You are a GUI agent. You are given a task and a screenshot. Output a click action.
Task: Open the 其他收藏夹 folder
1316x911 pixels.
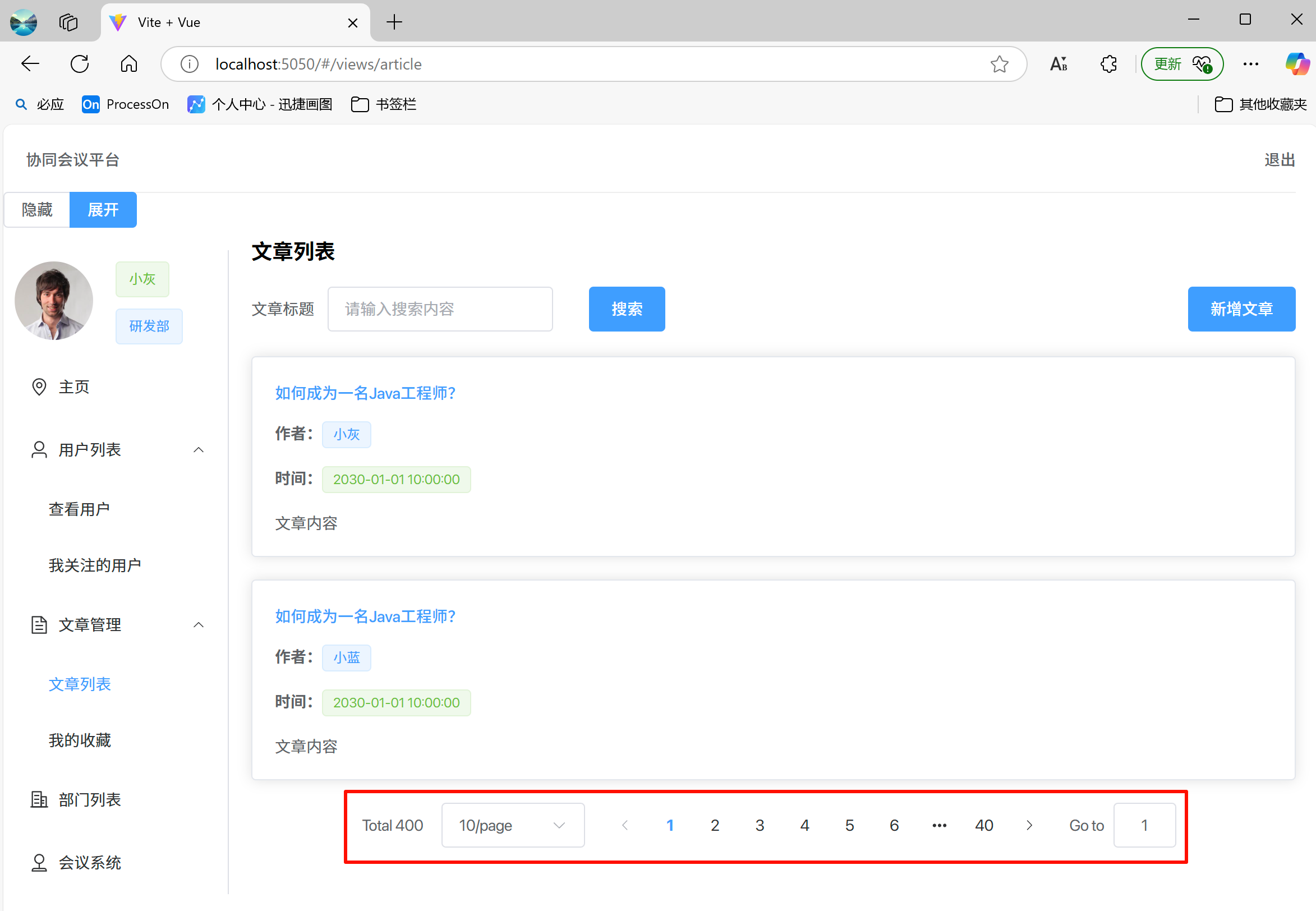(1260, 104)
